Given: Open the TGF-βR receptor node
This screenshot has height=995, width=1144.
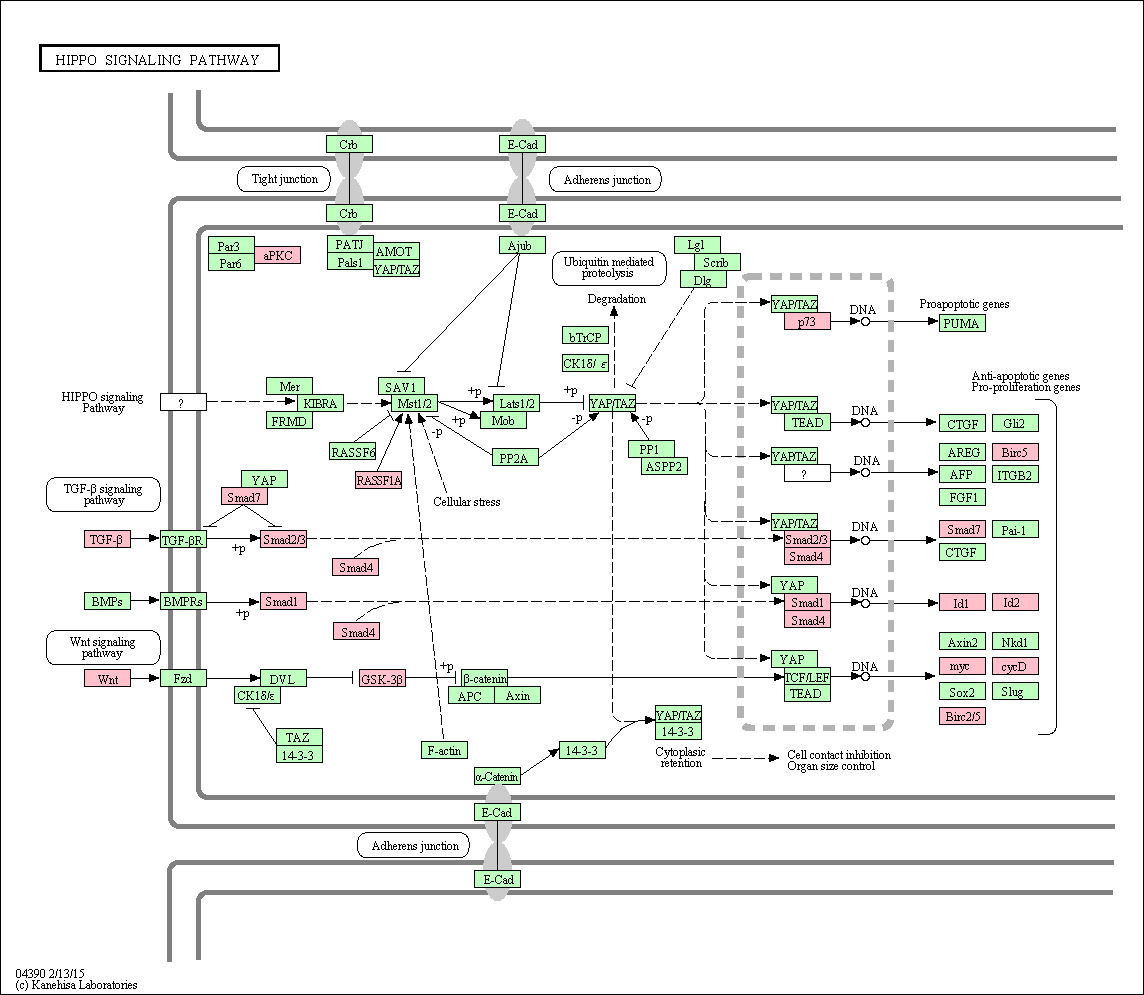Looking at the screenshot, I should 183,540.
